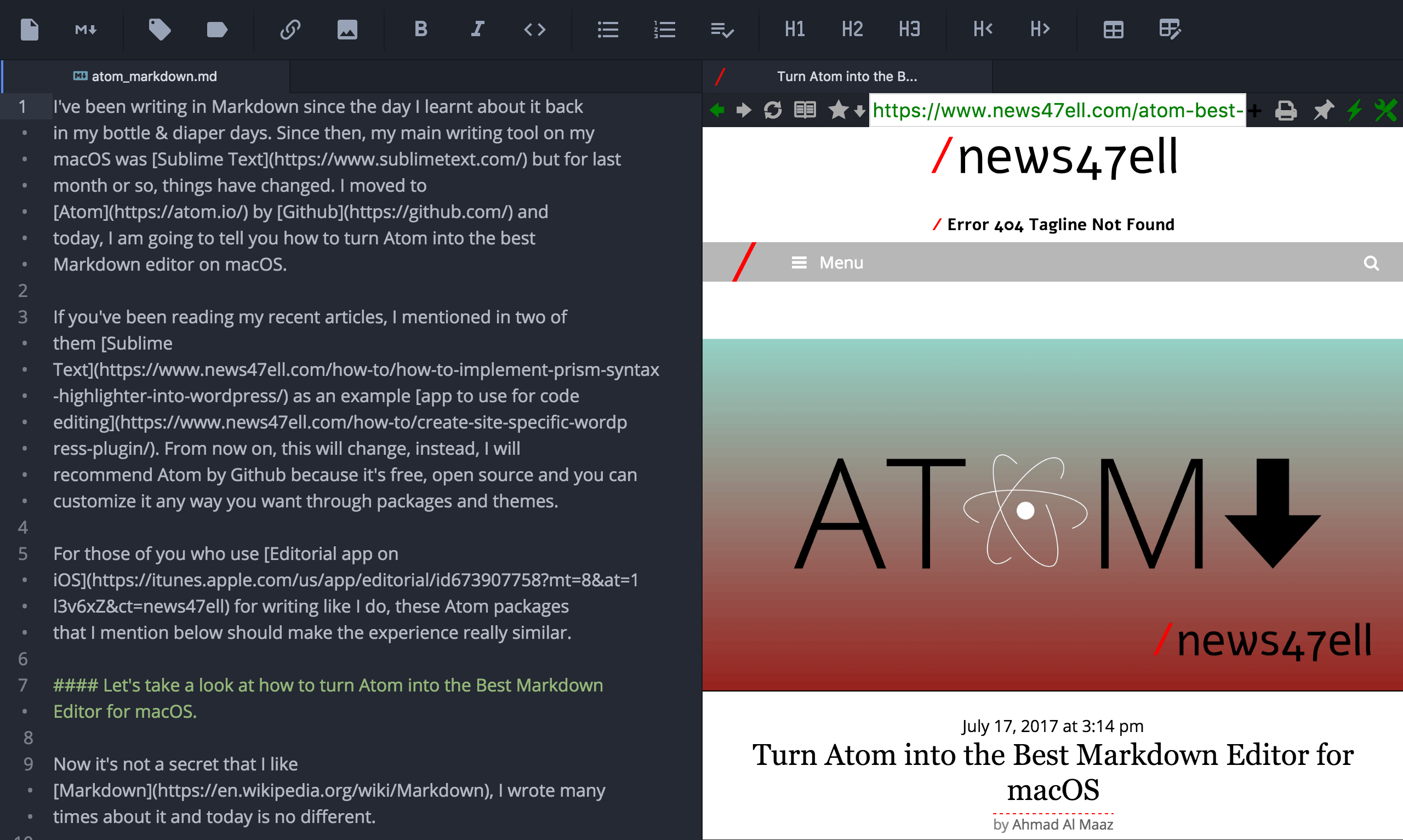Screen dimensions: 1403x840
Task: Reload the browser page
Action: click(x=773, y=110)
